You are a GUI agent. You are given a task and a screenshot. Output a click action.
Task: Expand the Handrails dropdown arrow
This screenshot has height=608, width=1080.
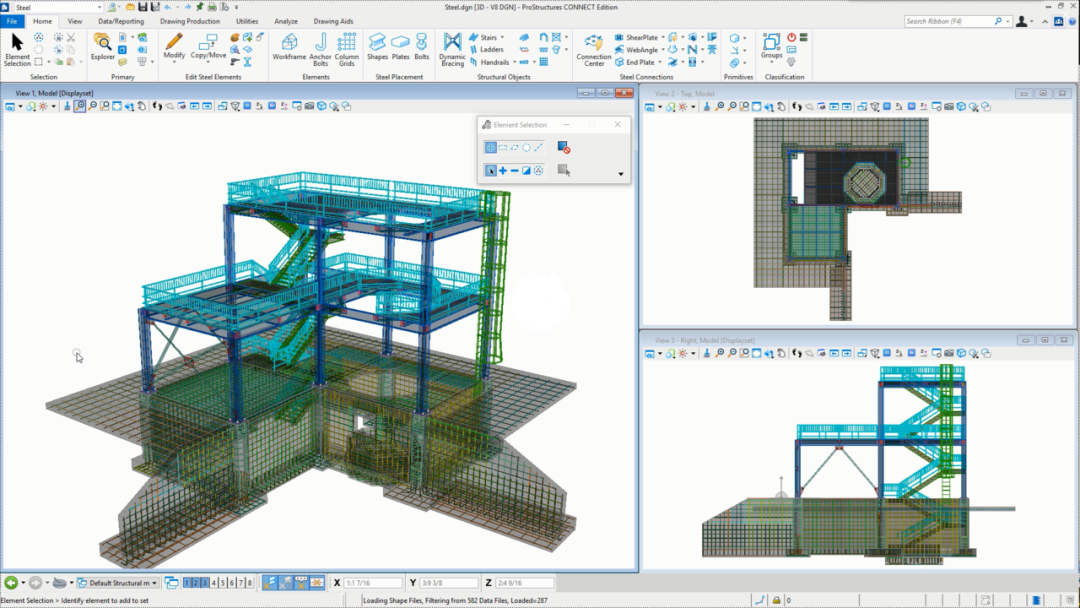(515, 62)
